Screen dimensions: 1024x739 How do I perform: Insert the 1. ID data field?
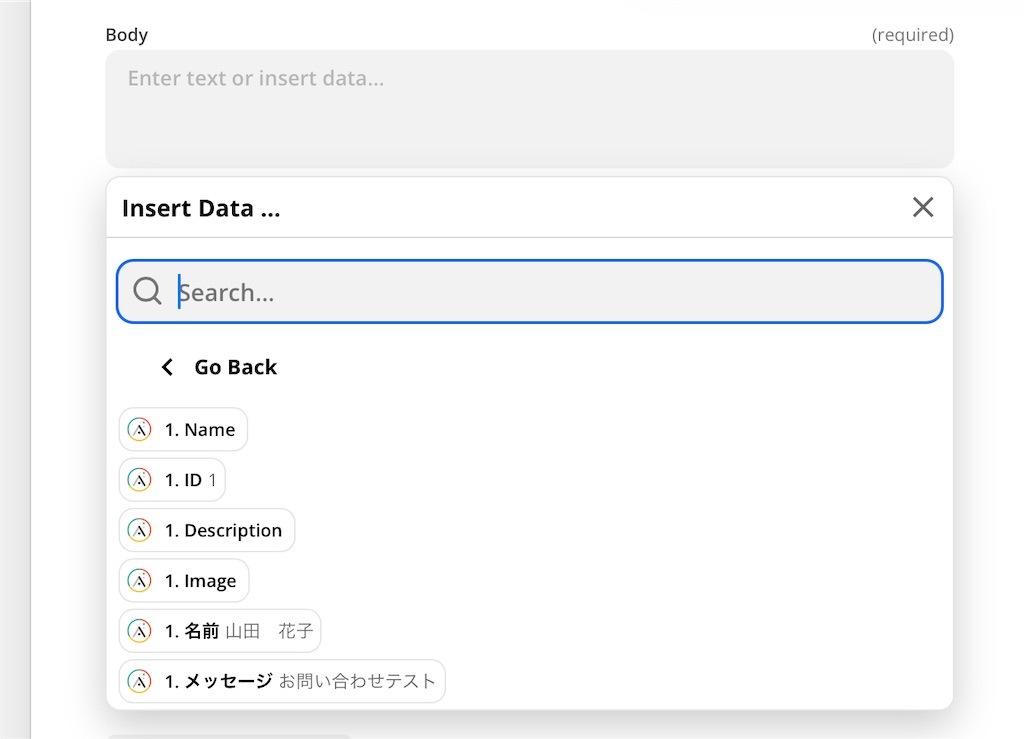190,480
